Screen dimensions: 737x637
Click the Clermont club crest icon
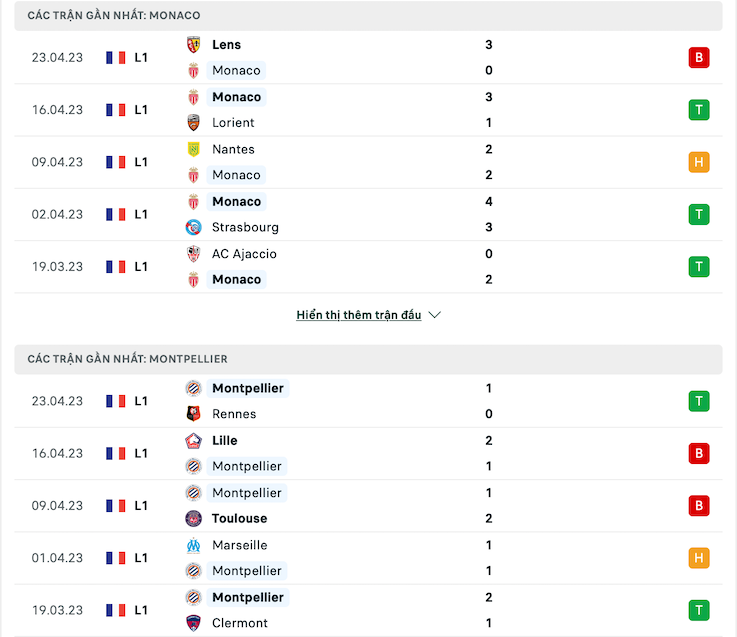pyautogui.click(x=193, y=623)
